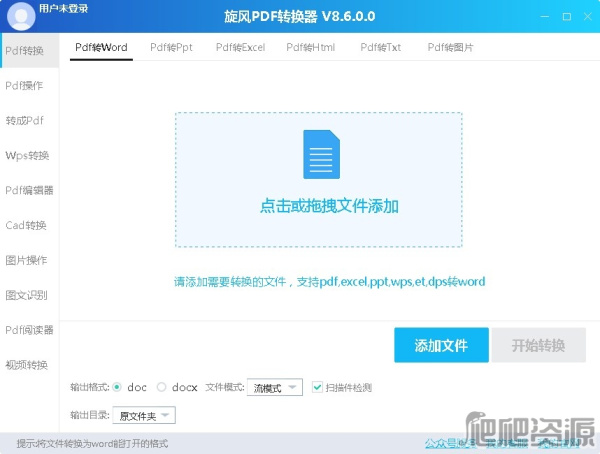The height and width of the screenshot is (454, 600).
Task: Close the PDF converter window
Action: point(588,16)
